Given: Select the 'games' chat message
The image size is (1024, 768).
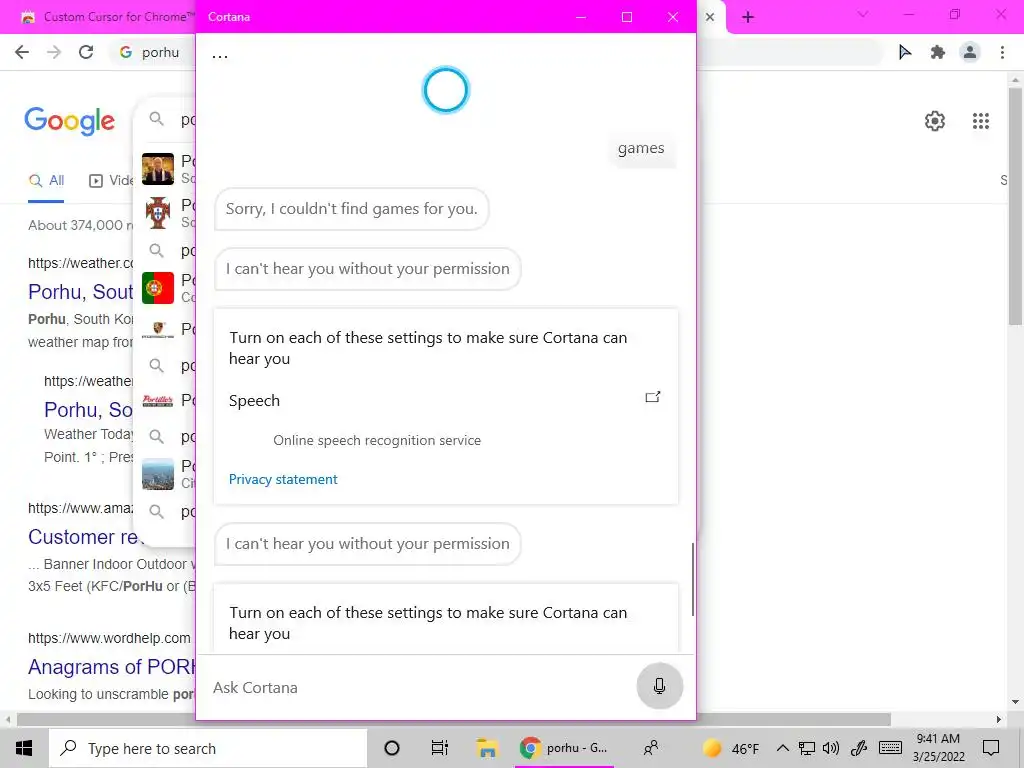Looking at the screenshot, I should pyautogui.click(x=641, y=148).
